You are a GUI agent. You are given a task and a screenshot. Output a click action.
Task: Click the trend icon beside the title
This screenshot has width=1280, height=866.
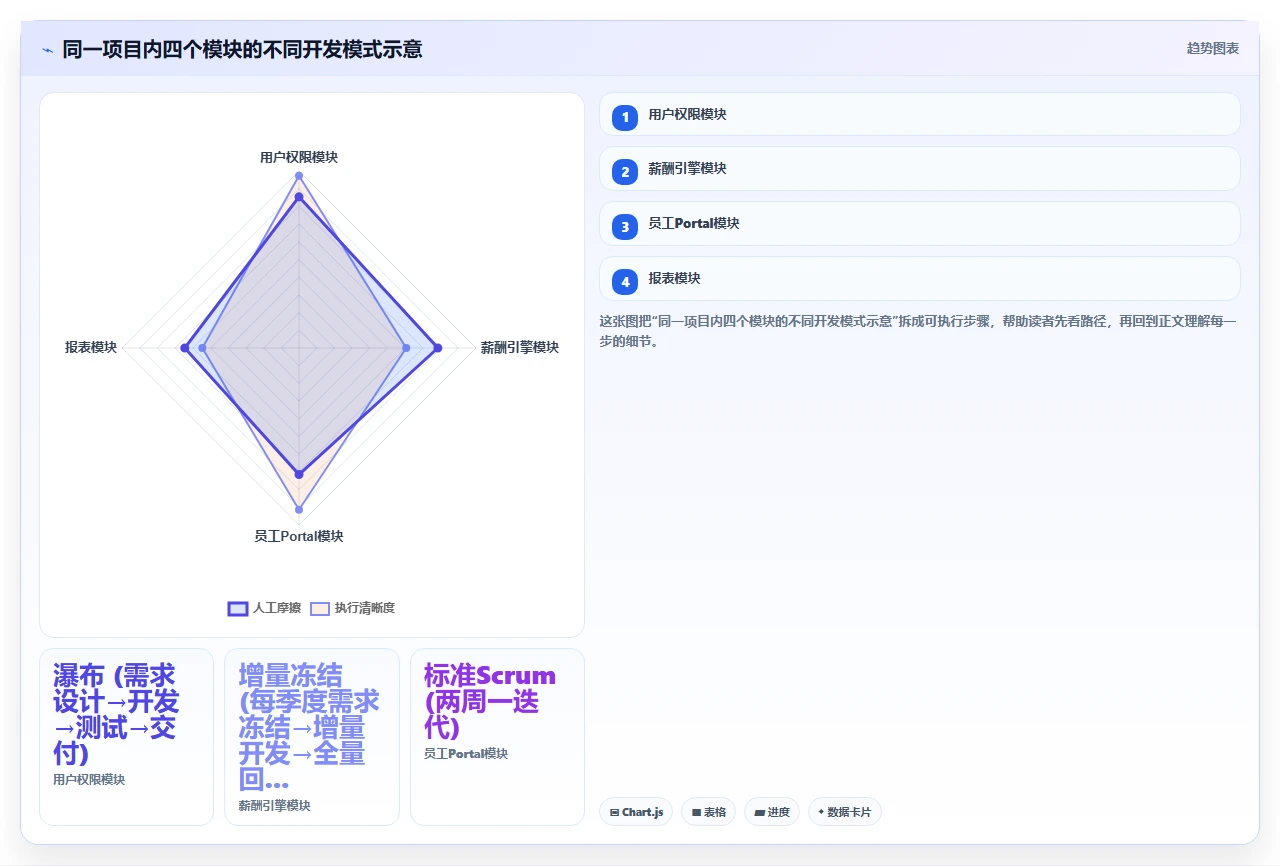click(x=47, y=49)
